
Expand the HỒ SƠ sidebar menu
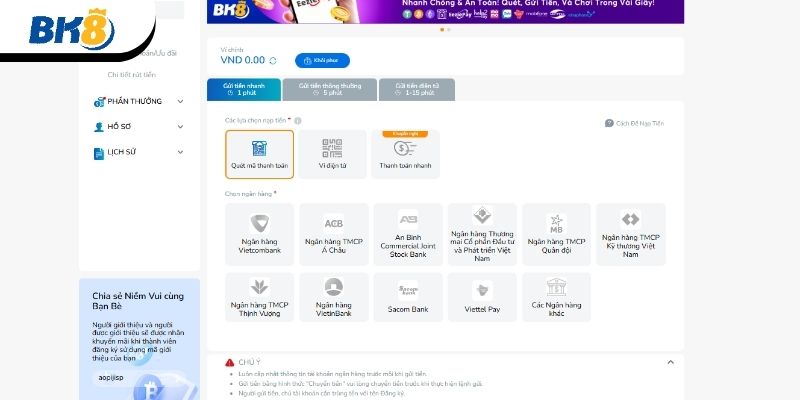pos(138,127)
